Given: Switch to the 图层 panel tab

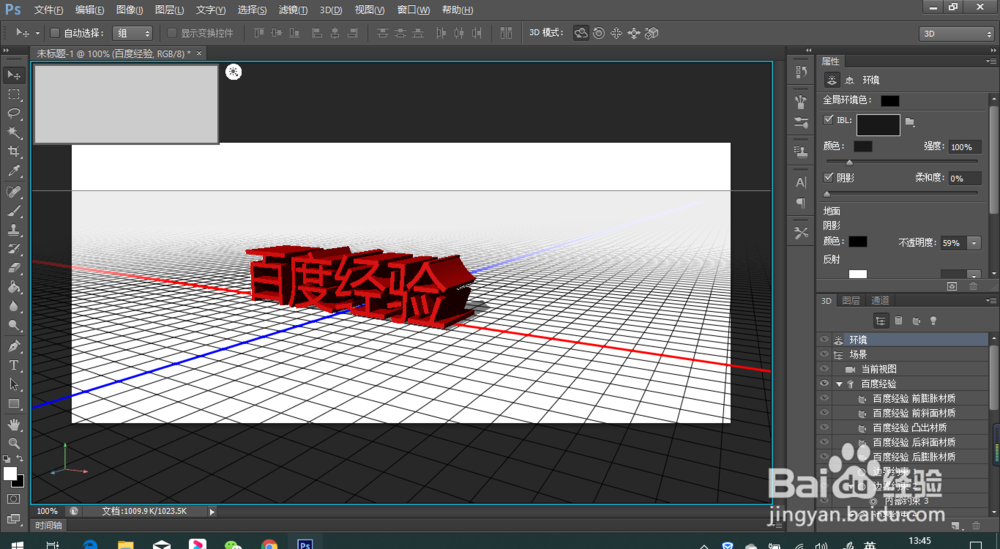Looking at the screenshot, I should [851, 300].
